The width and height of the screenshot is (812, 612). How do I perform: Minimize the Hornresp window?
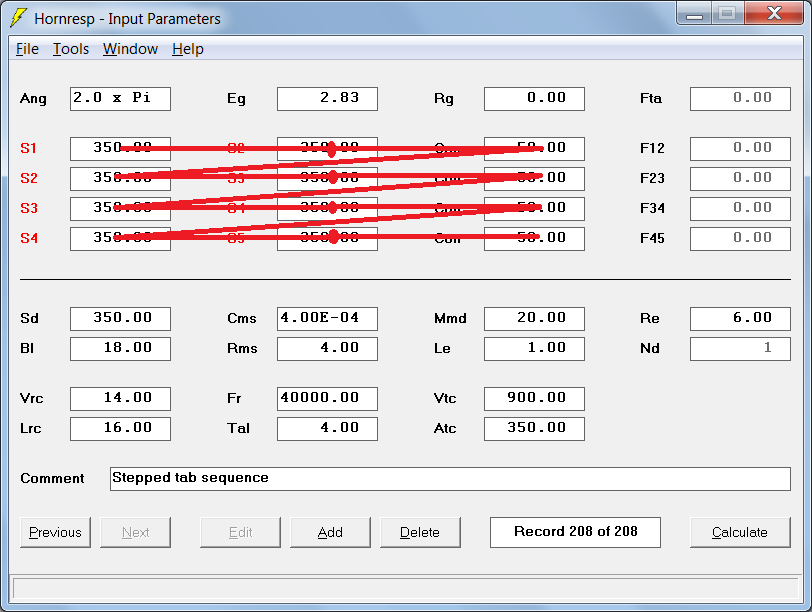pos(694,14)
